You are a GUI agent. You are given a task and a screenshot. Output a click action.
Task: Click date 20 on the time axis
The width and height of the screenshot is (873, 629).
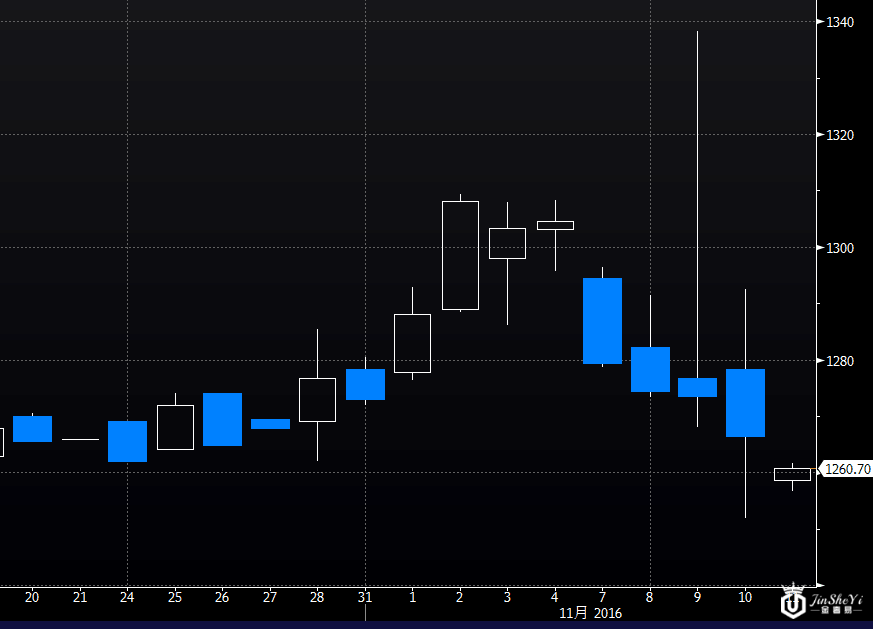(x=32, y=597)
